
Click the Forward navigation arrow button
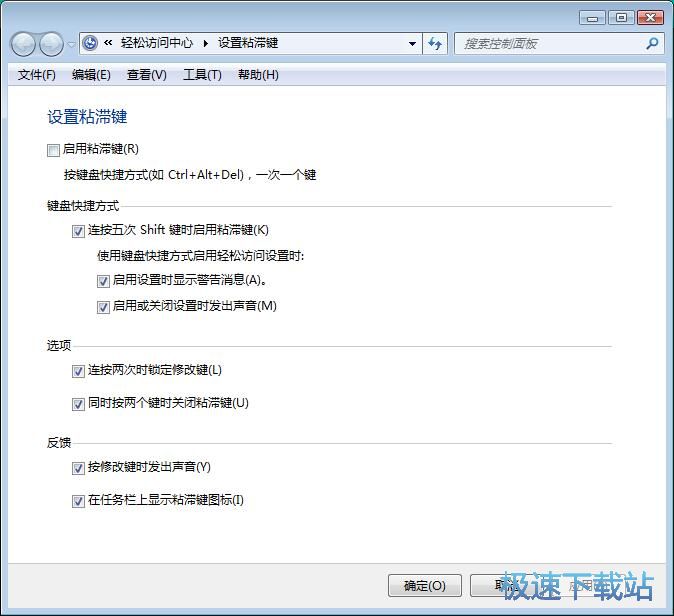click(51, 44)
